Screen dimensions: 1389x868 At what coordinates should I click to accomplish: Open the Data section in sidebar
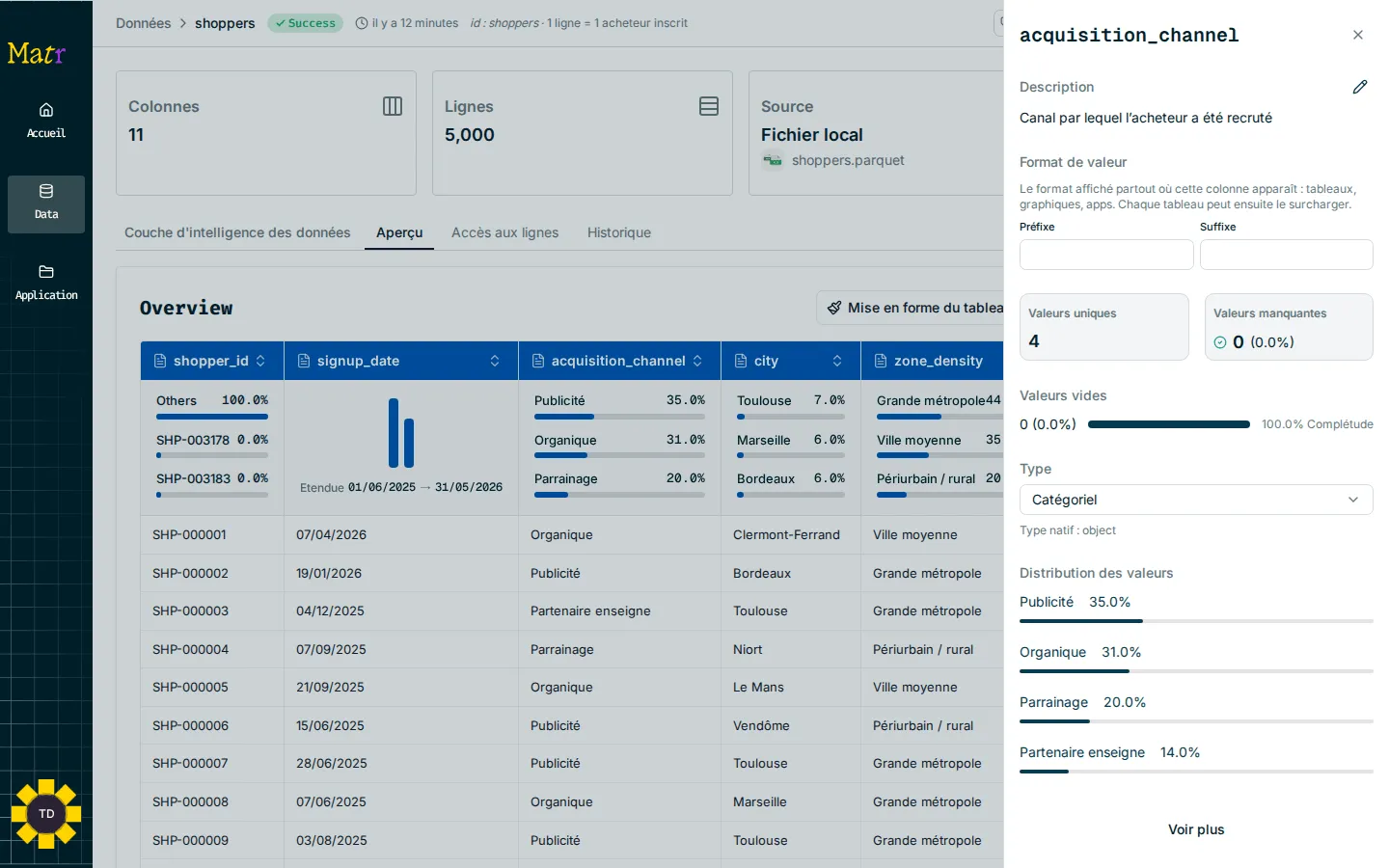click(x=46, y=203)
